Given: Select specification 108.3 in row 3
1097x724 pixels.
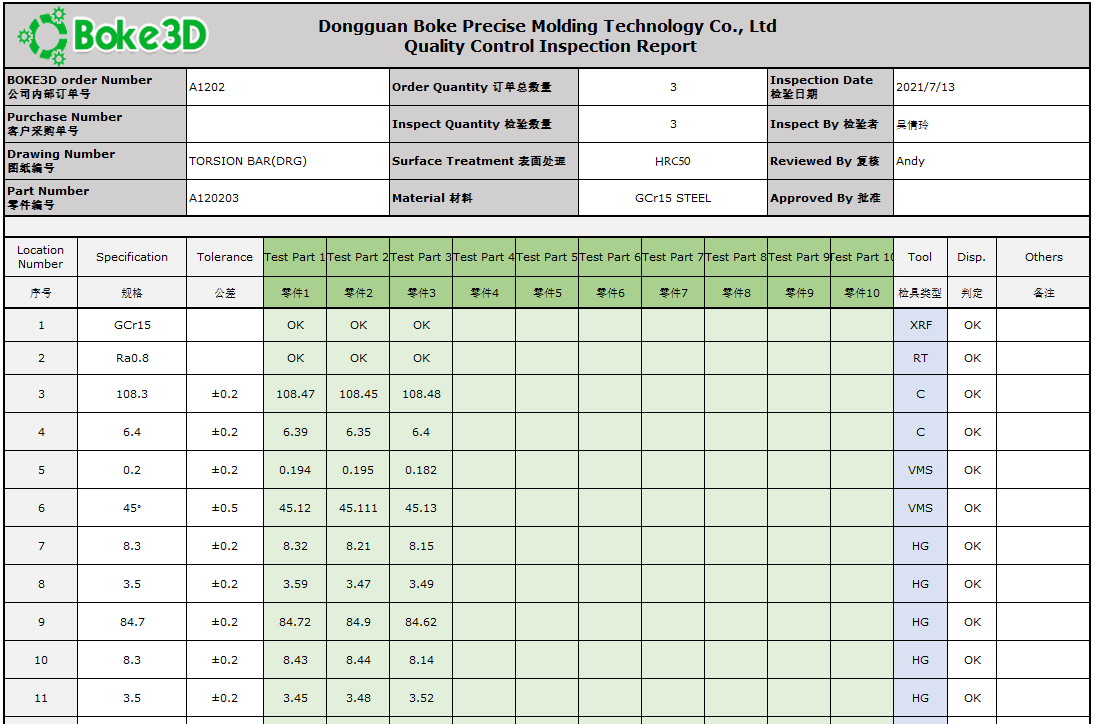Looking at the screenshot, I should pos(132,394).
